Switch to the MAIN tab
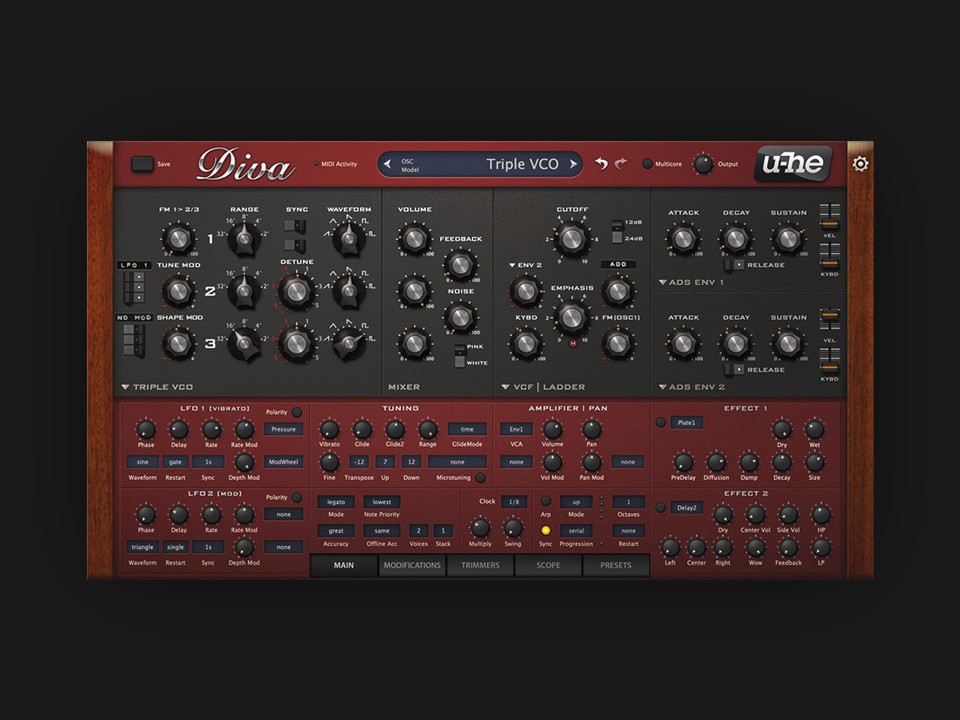This screenshot has width=960, height=720. [x=343, y=565]
